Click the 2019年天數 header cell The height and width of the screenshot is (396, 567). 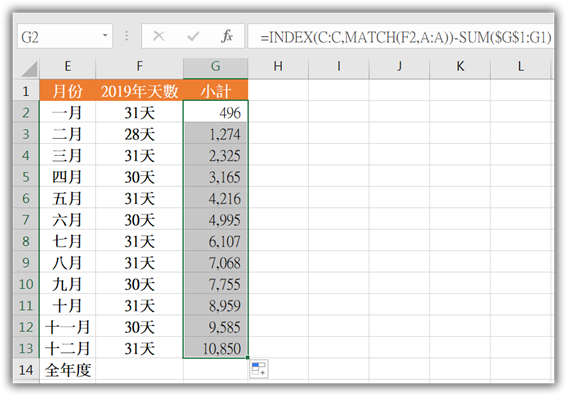[139, 90]
